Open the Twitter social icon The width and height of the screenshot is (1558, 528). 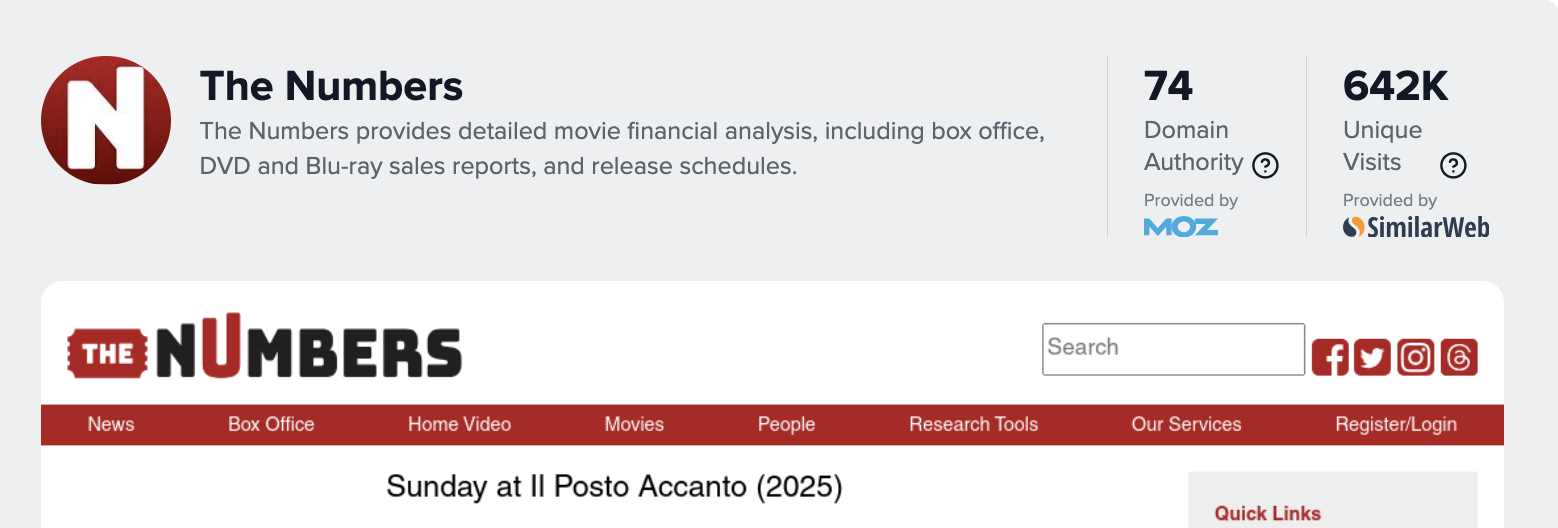(x=1372, y=357)
